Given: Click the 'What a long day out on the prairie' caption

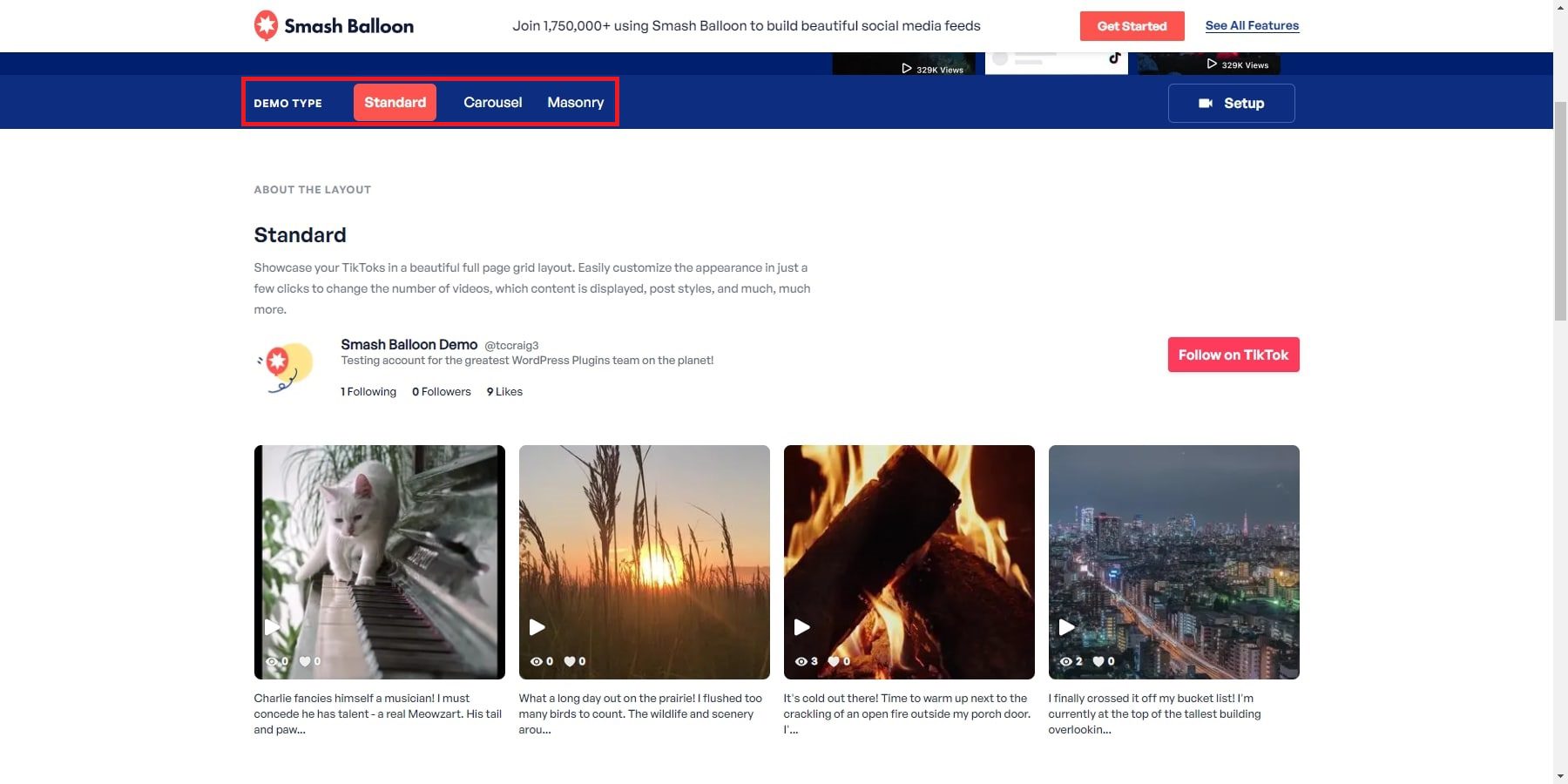Looking at the screenshot, I should click(x=641, y=714).
